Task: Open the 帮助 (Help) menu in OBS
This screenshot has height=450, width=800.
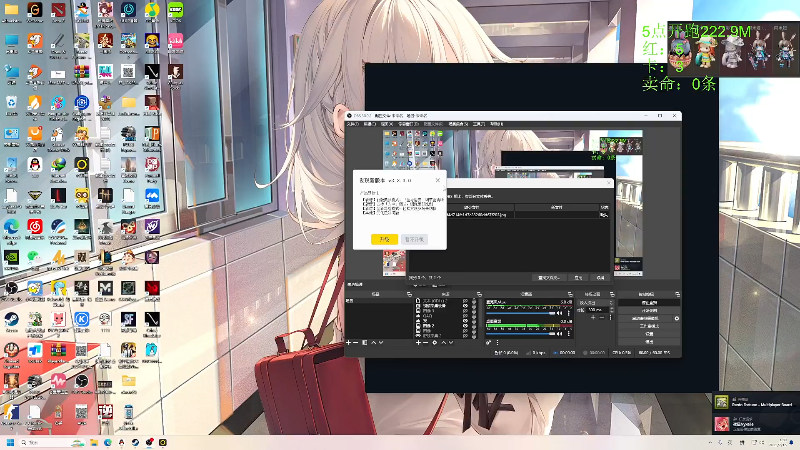Action: [x=496, y=124]
